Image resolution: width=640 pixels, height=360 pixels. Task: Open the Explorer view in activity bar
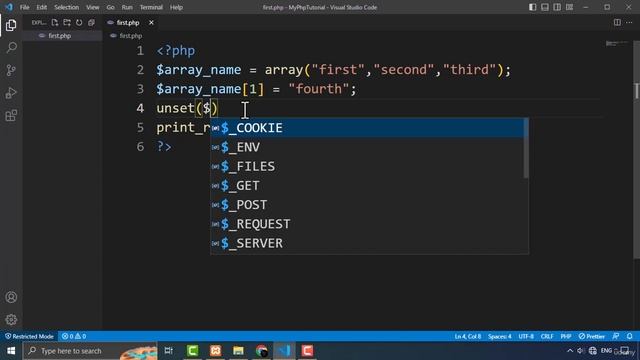11,25
